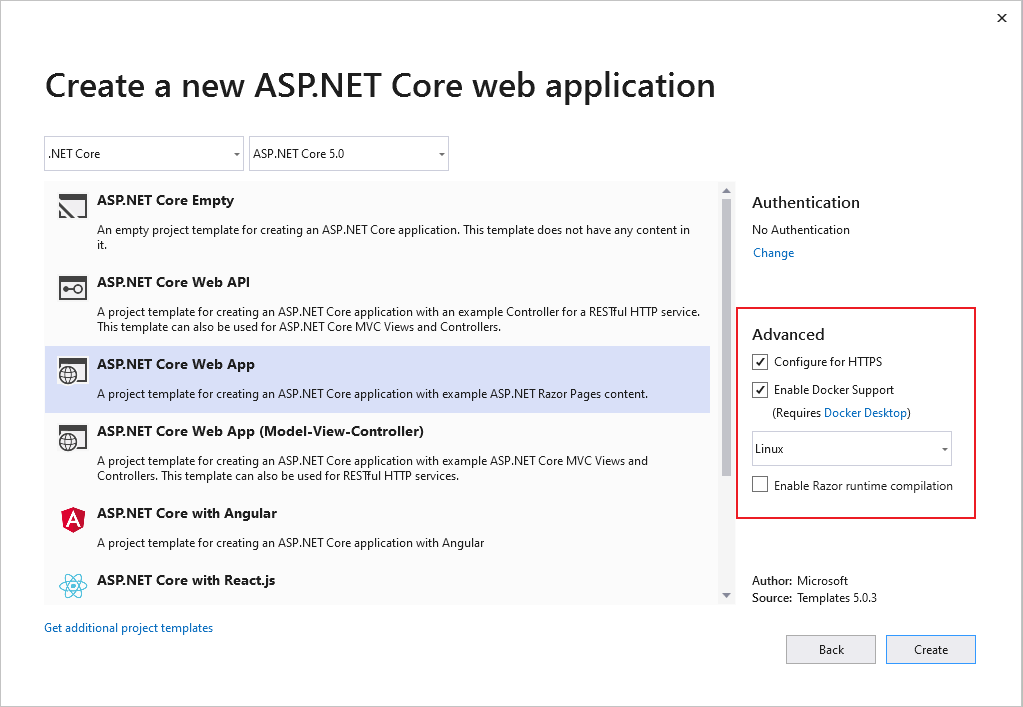Click the Create button

pos(930,649)
